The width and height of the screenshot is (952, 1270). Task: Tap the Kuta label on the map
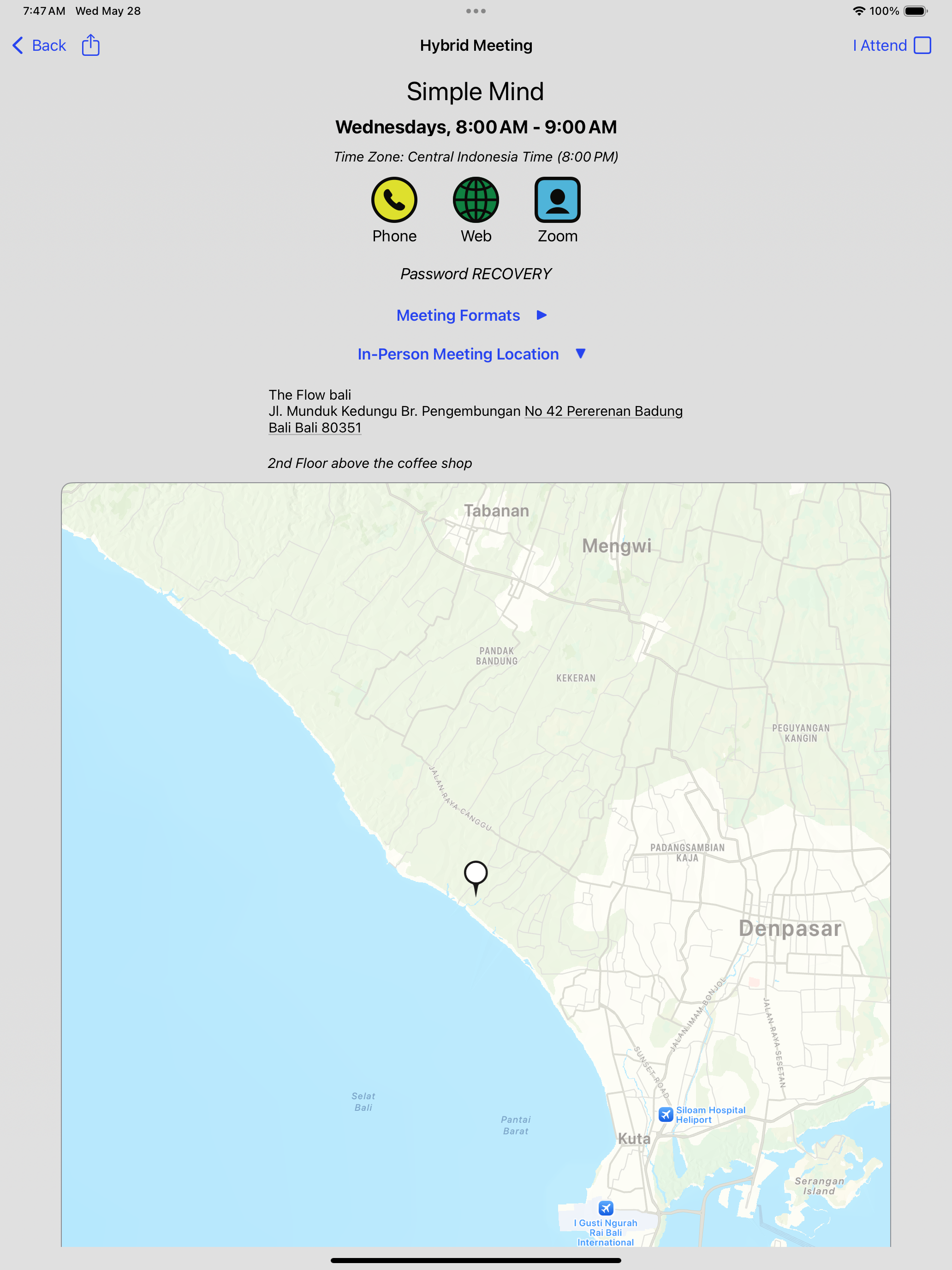point(634,1138)
